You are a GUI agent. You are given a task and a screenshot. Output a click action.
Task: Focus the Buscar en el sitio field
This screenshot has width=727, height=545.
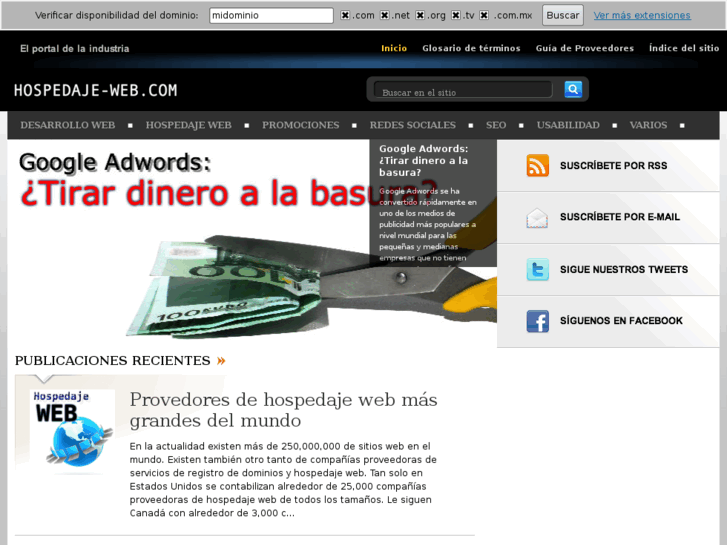[x=463, y=90]
